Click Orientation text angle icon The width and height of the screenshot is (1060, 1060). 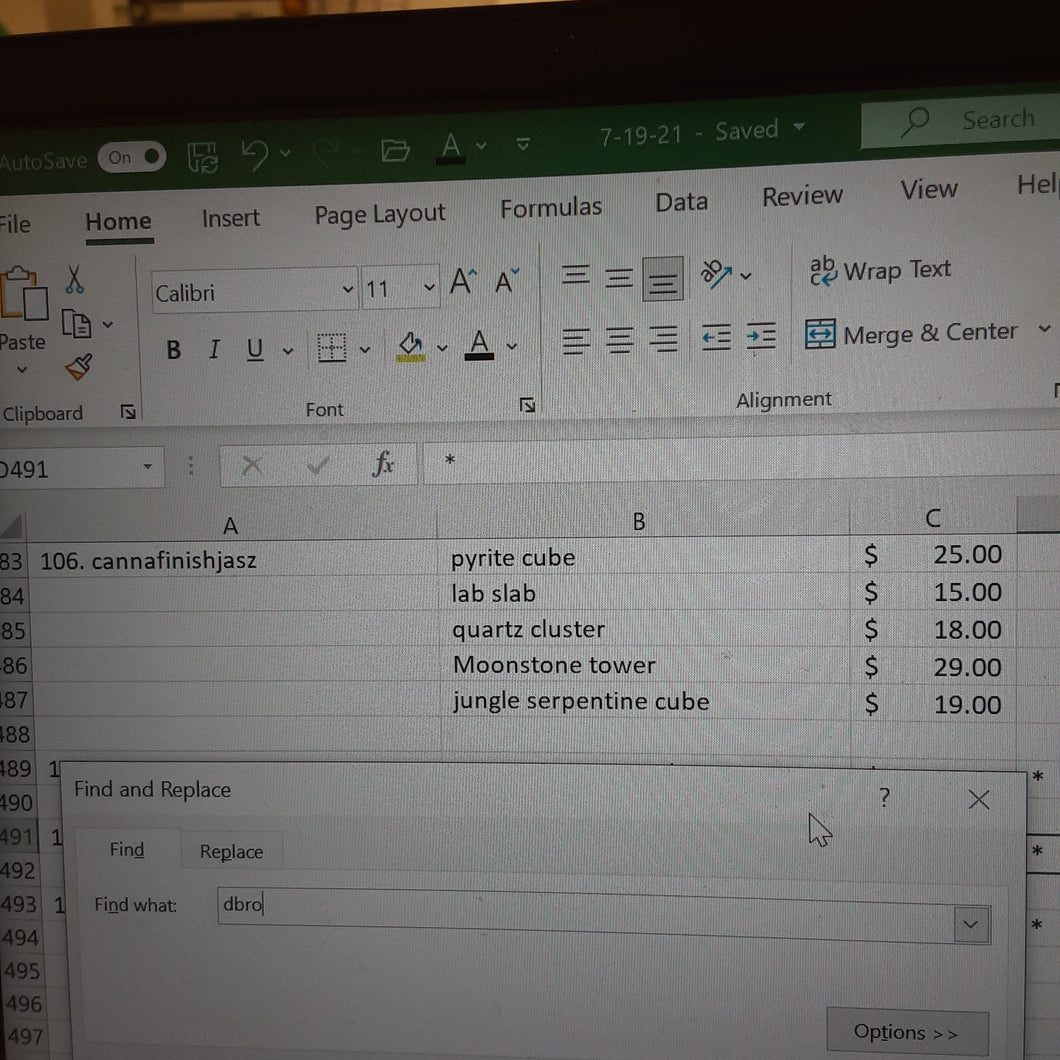[x=716, y=274]
